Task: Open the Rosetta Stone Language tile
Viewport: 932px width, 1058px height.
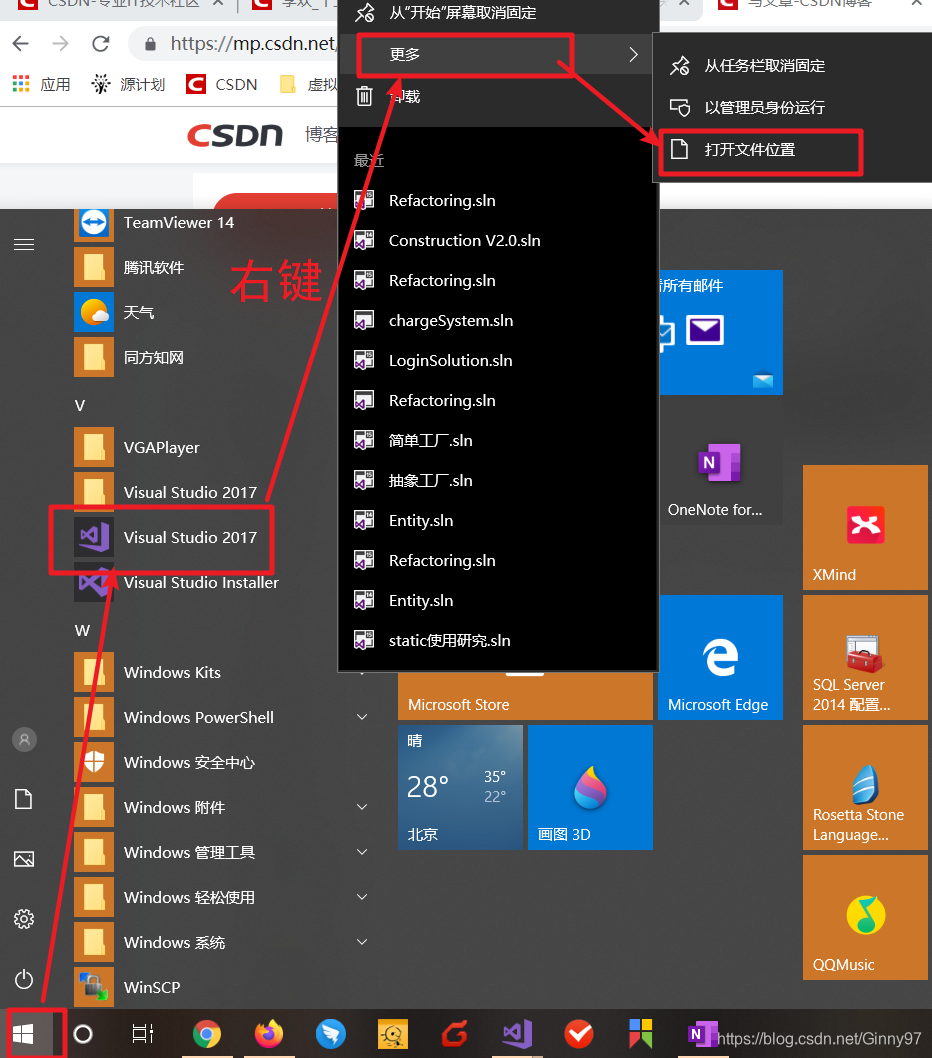Action: point(865,787)
